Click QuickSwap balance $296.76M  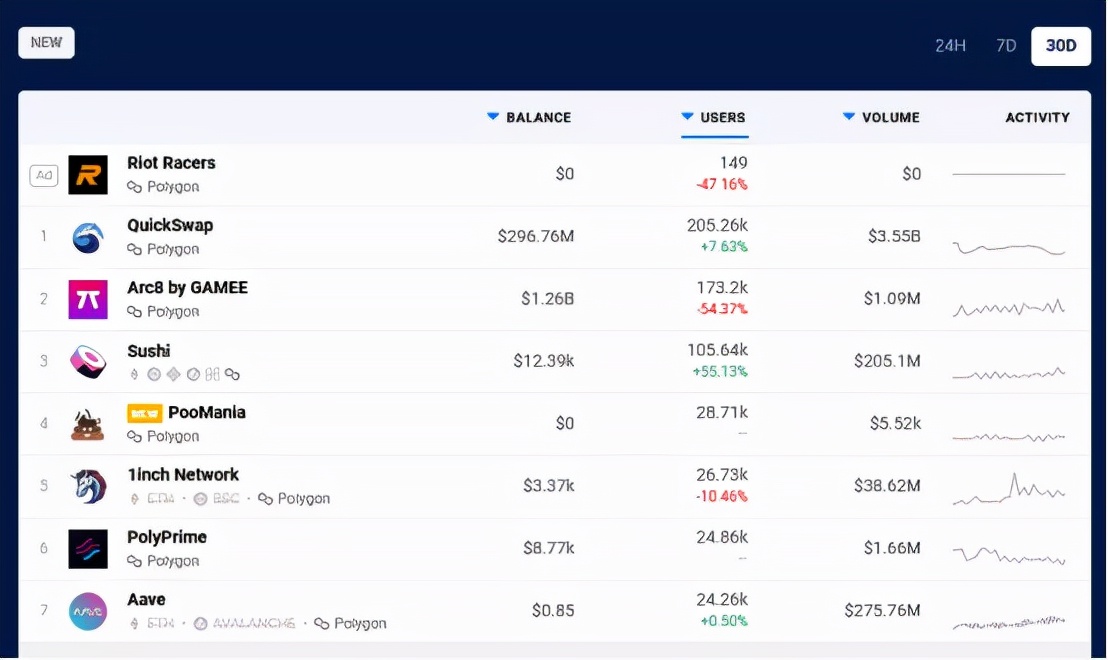536,236
